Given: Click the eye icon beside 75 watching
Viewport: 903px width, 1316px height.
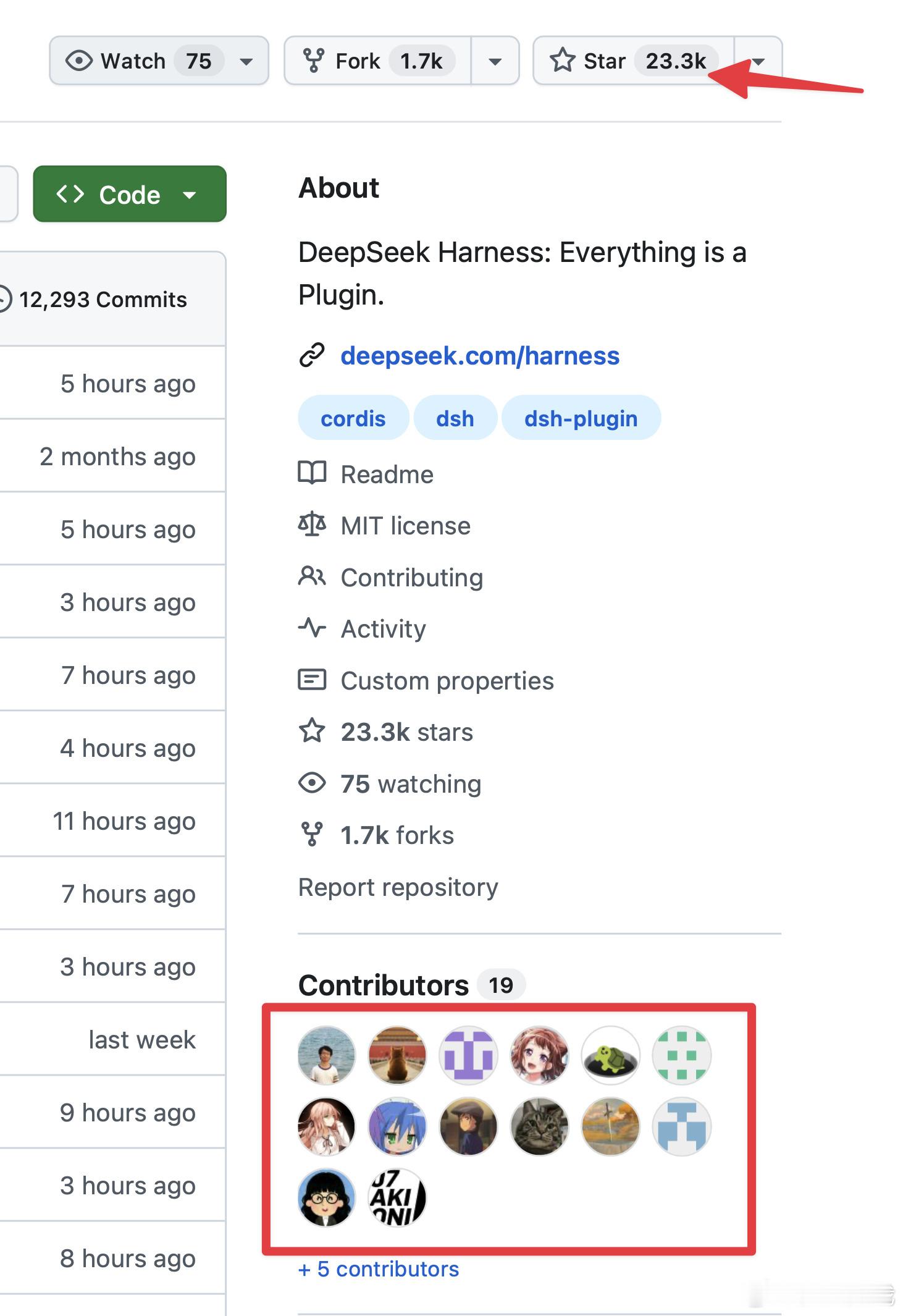Looking at the screenshot, I should point(312,783).
